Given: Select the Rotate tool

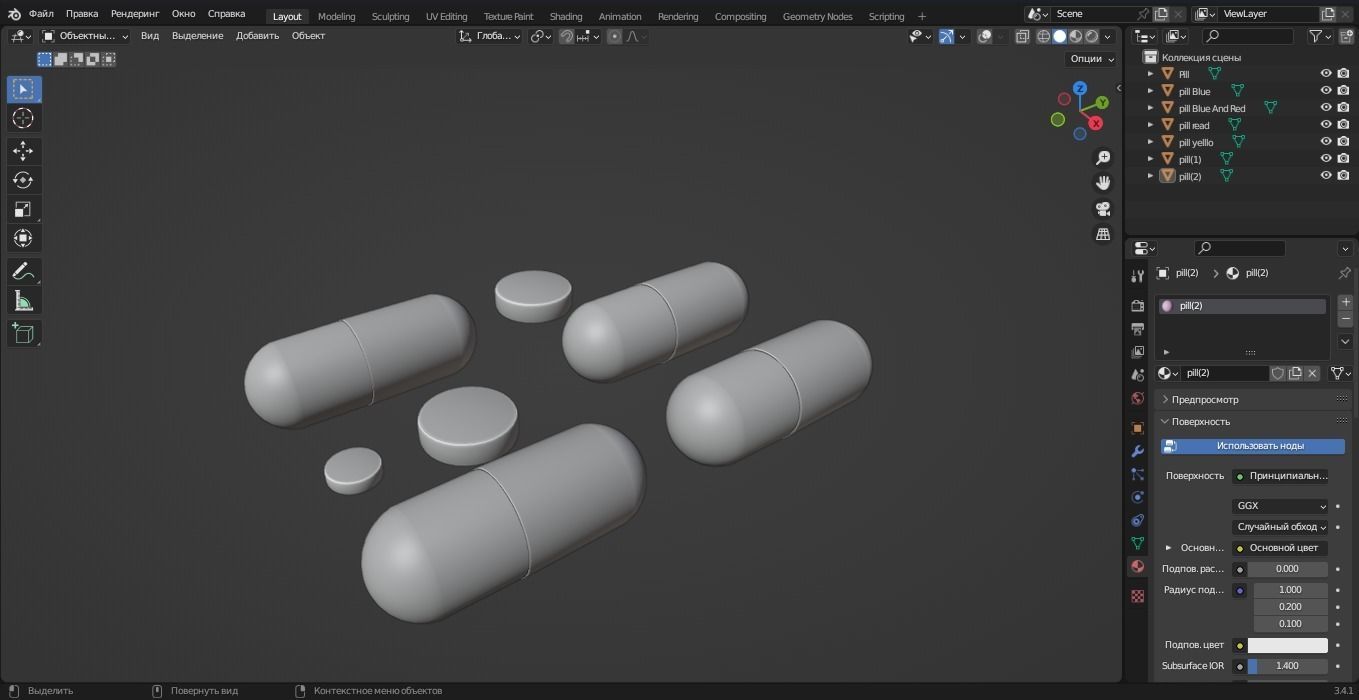Looking at the screenshot, I should 24,180.
